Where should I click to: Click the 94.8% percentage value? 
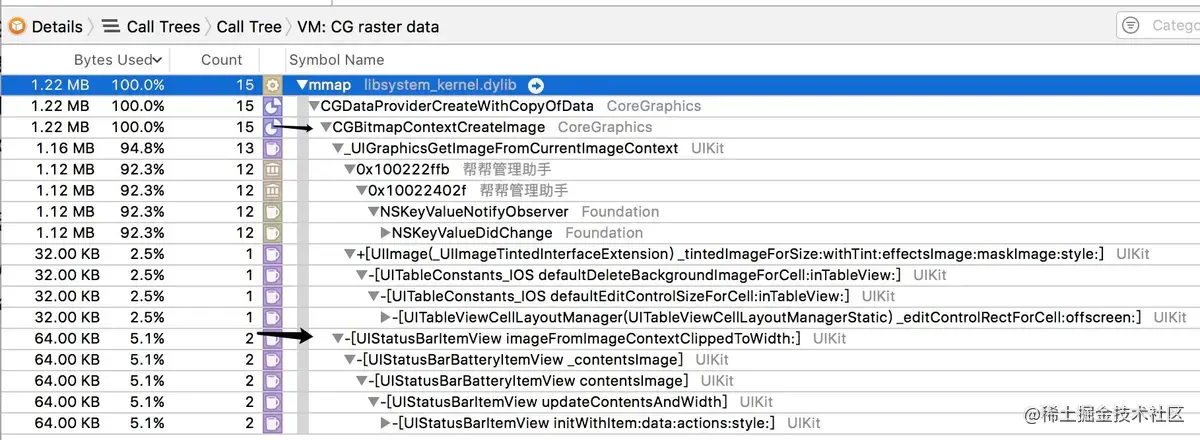pos(140,148)
